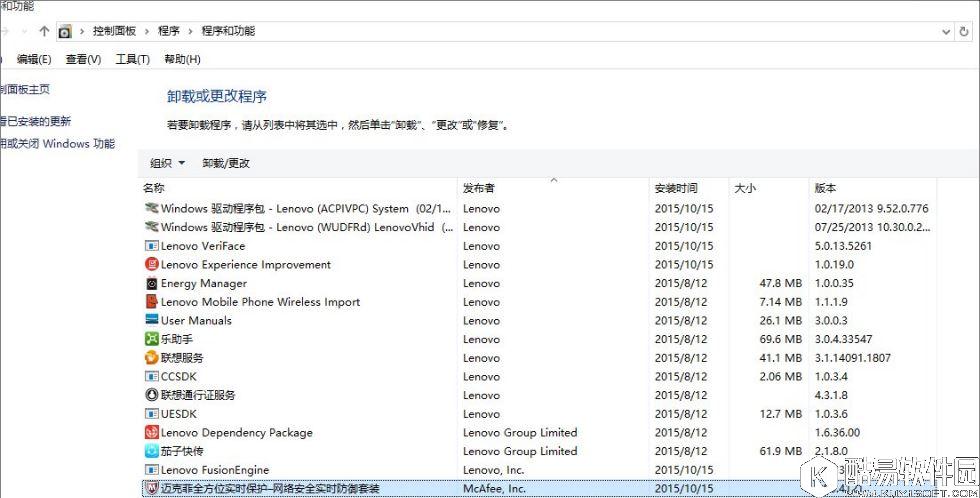Screen dimensions: 980x498
Task: Select the Lenovo Dependency Package name
Action: pos(236,432)
